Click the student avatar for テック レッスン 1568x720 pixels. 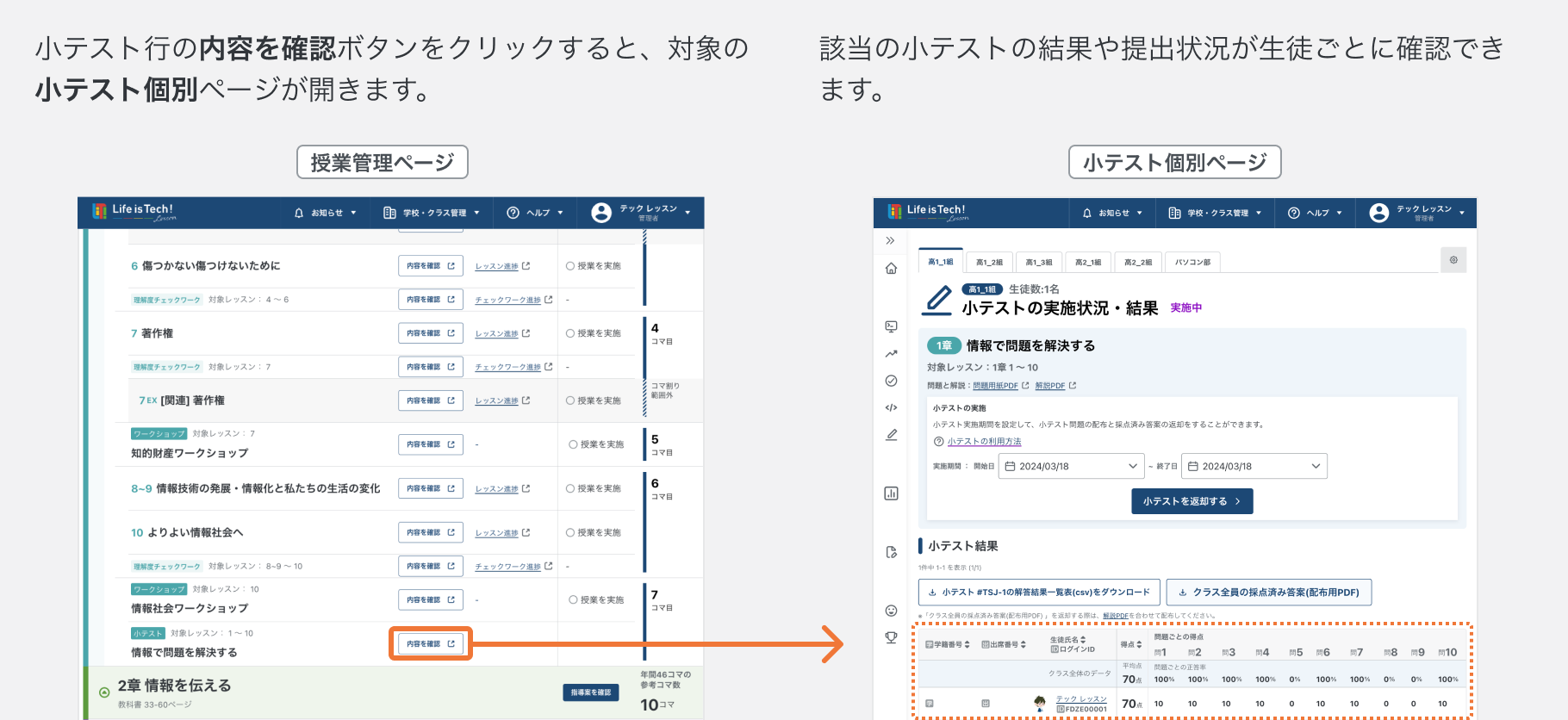1040,704
